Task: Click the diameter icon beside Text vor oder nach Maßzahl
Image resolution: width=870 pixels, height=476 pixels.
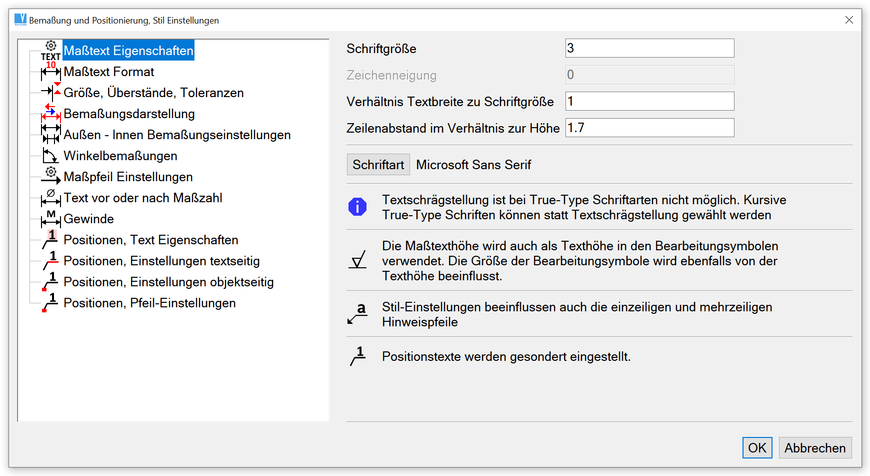Action: (x=51, y=198)
